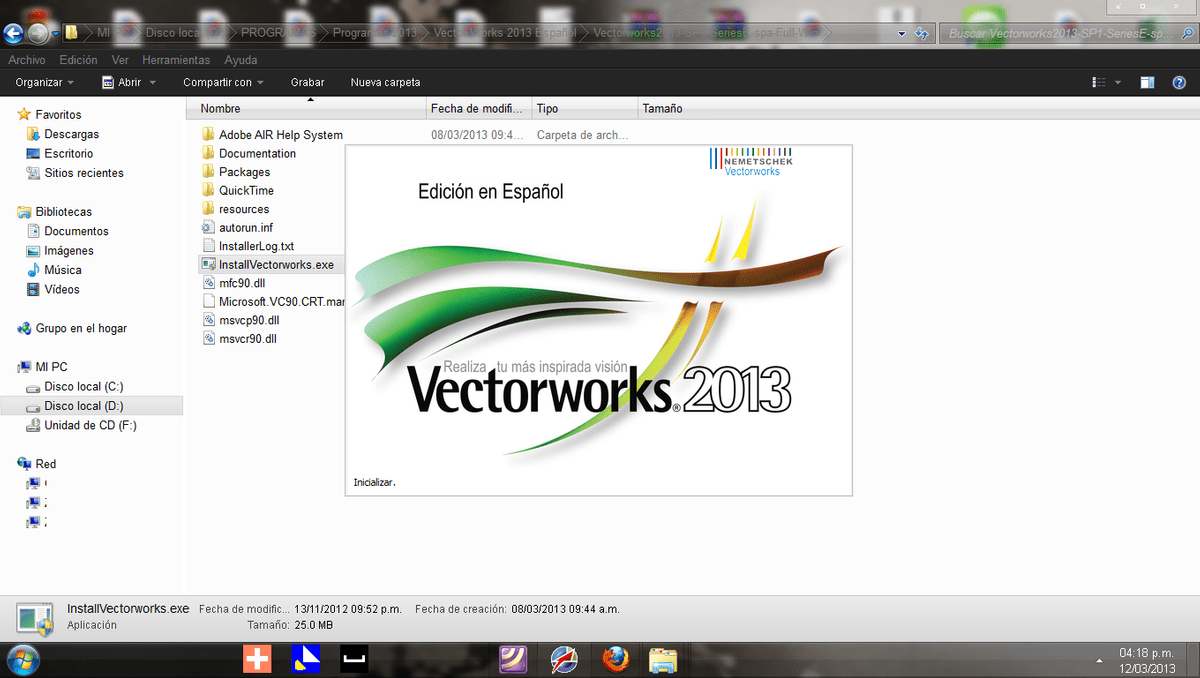This screenshot has height=678, width=1200.
Task: Open the Herramientas menu
Action: coord(177,60)
